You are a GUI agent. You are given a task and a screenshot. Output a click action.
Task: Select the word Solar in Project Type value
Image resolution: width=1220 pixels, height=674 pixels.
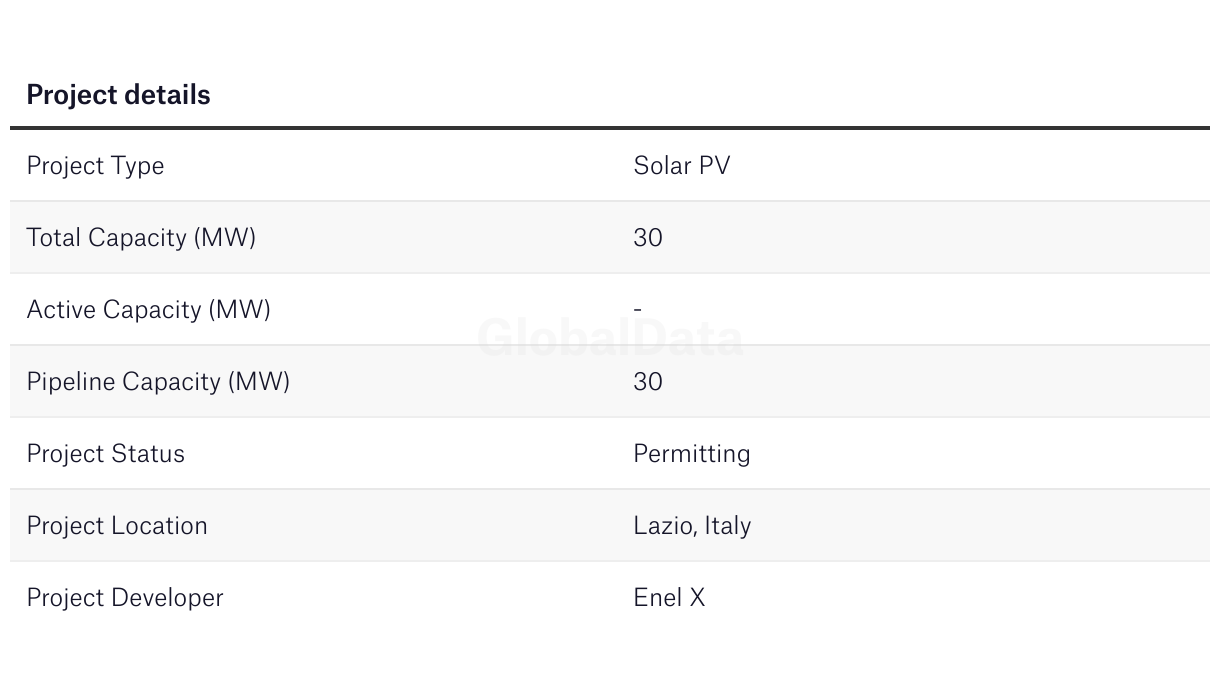[661, 165]
